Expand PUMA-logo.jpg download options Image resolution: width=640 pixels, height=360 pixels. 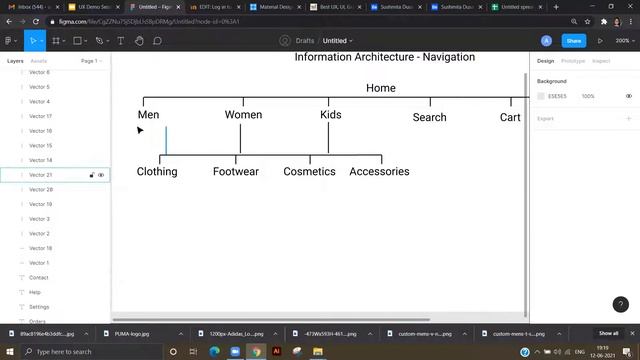pyautogui.click(x=180, y=334)
